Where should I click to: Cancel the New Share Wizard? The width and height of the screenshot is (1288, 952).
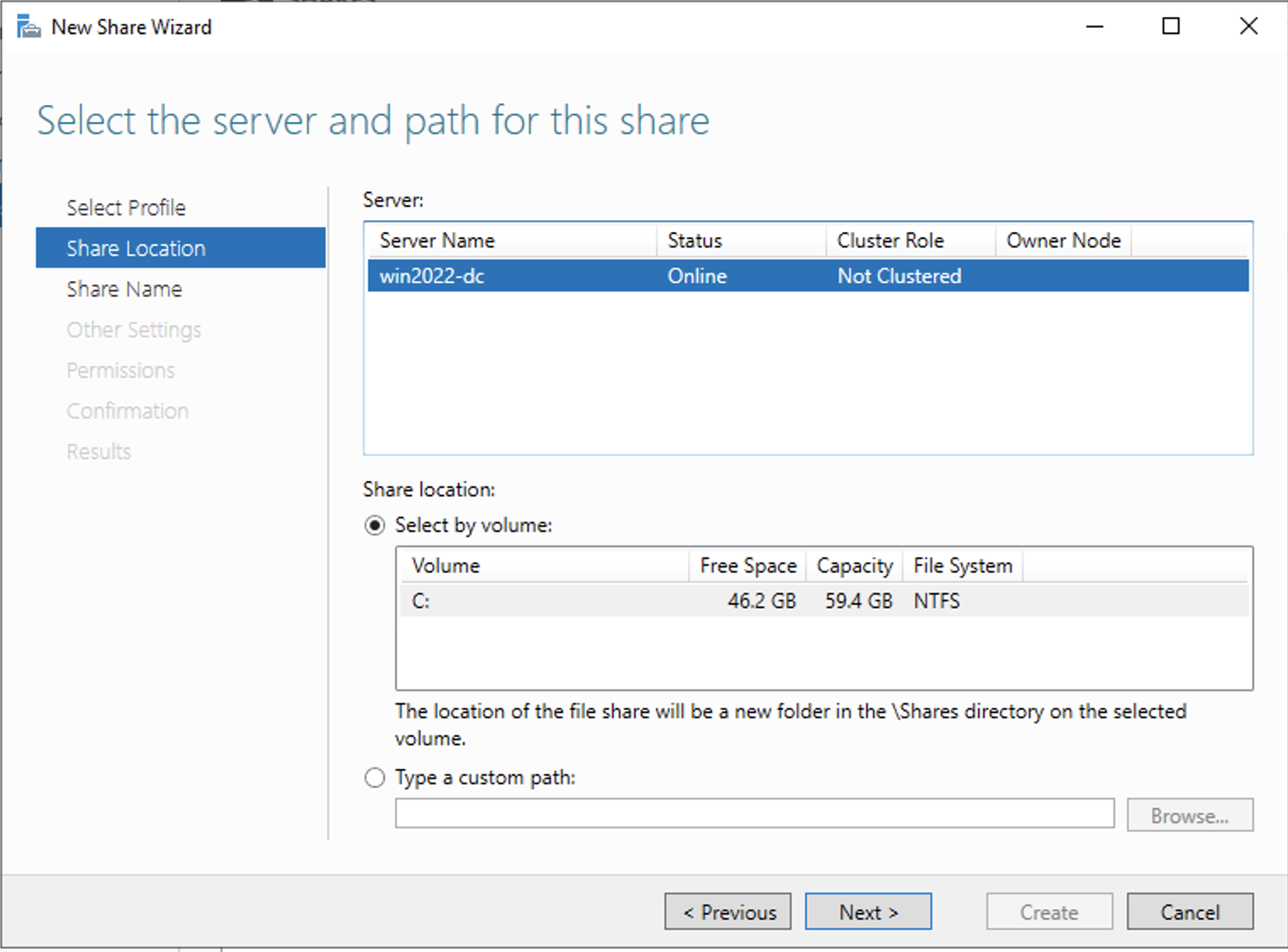1190,912
